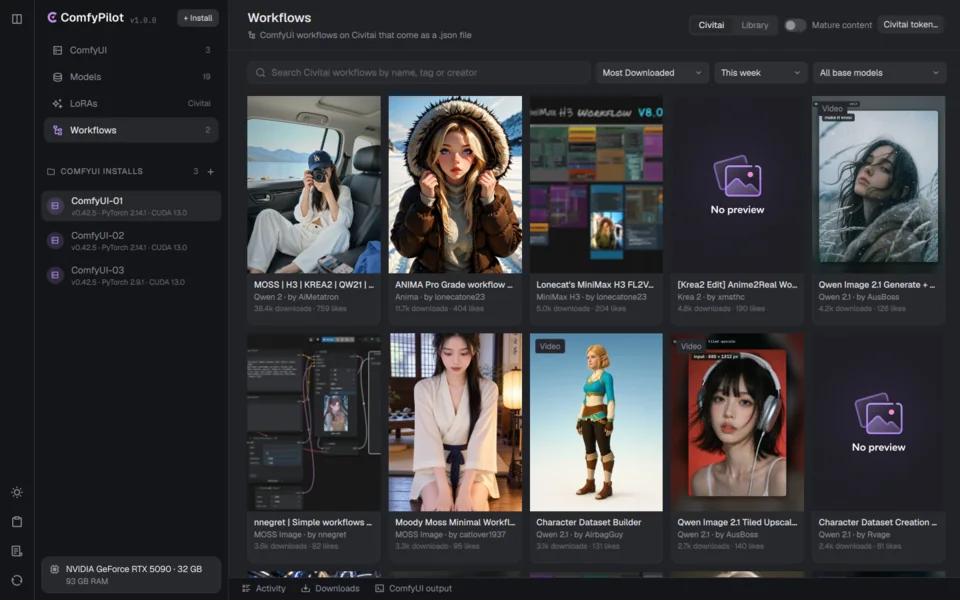Screen dimensions: 960x600
Task: Click the Video badge on Character Dataset Builder
Action: pyautogui.click(x=550, y=347)
